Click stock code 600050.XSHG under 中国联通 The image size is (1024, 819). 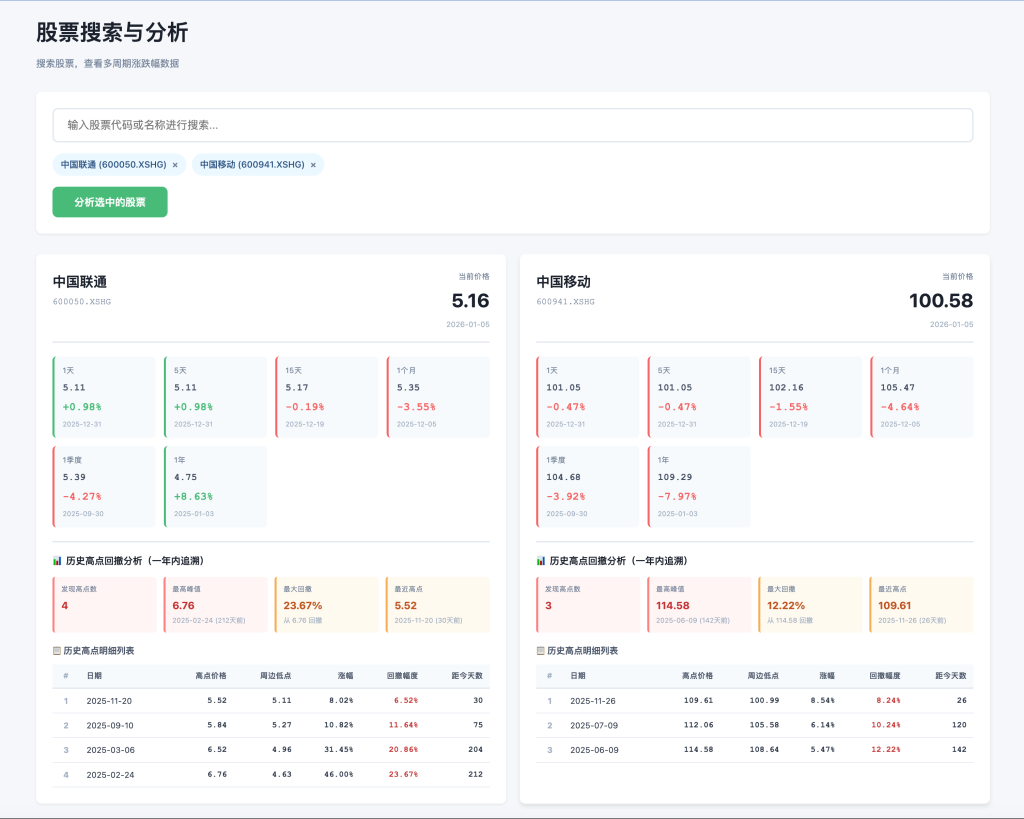[82, 302]
